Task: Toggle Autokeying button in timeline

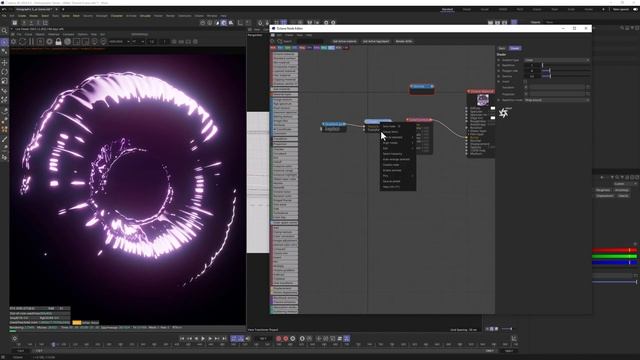Action: tap(286, 339)
